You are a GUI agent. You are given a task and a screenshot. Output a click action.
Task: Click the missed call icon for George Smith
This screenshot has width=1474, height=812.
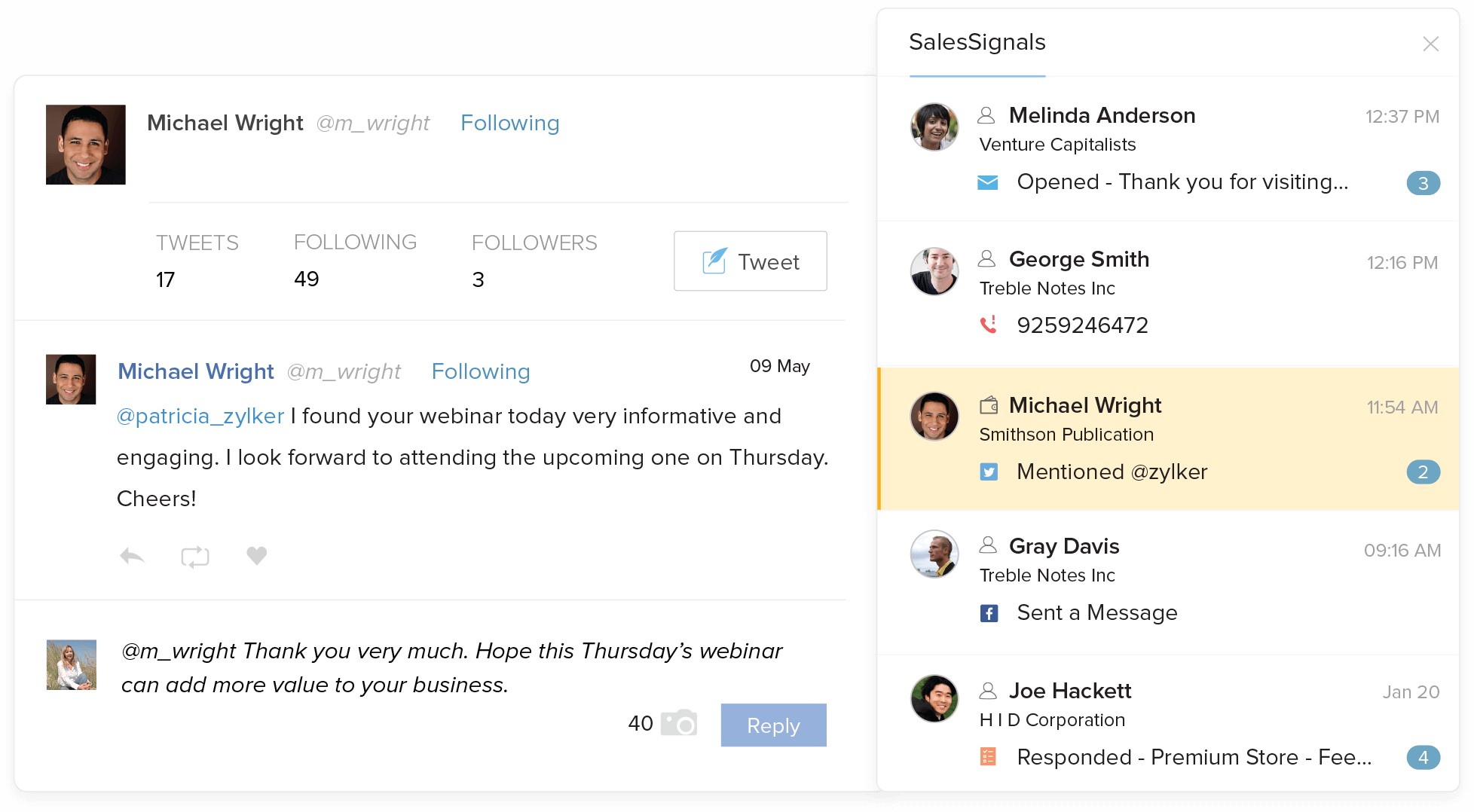pyautogui.click(x=989, y=324)
